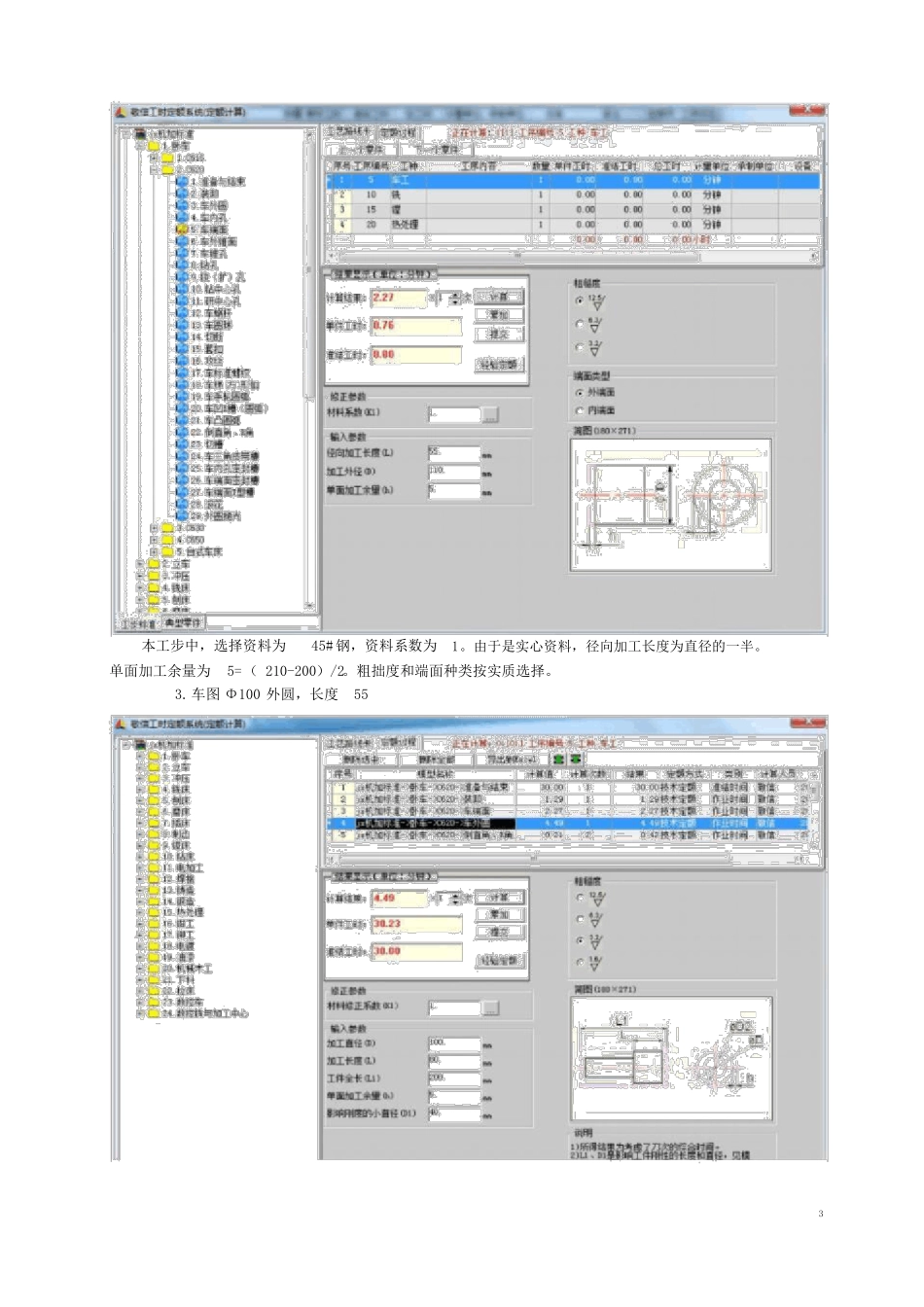Choose 外端面 end-face type
This screenshot has width=924, height=1307.
[580, 393]
